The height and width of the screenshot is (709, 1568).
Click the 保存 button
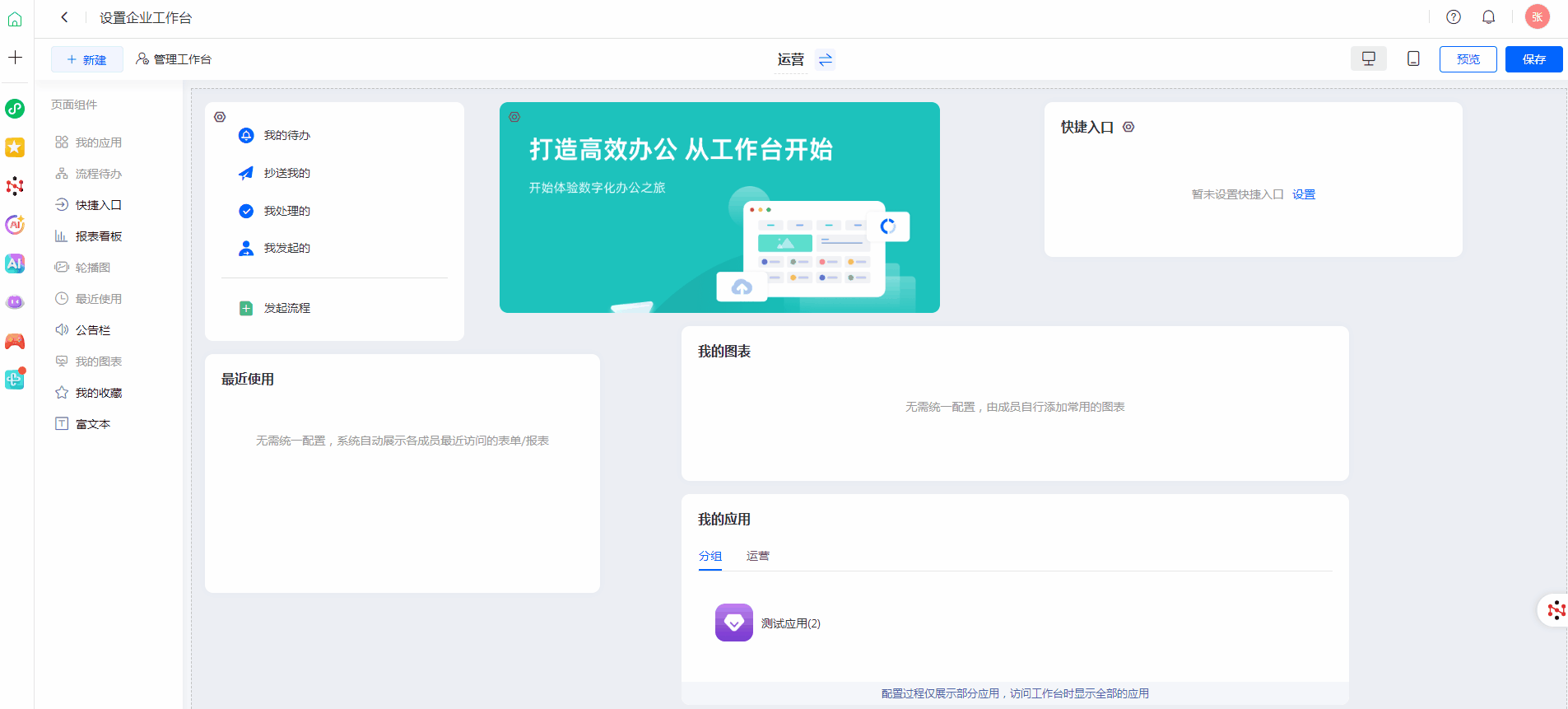click(1533, 59)
